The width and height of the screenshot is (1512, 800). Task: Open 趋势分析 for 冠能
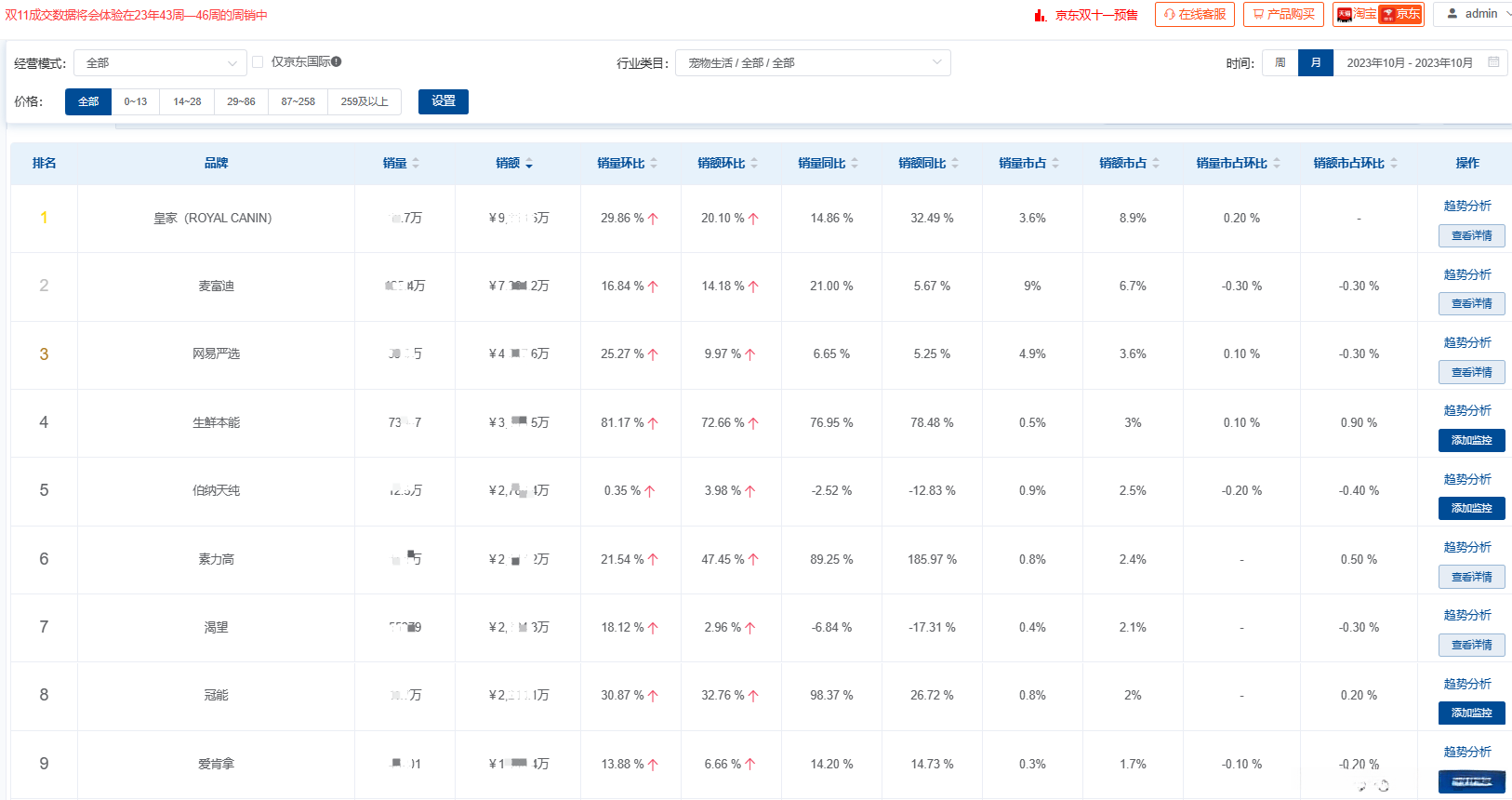[1467, 684]
